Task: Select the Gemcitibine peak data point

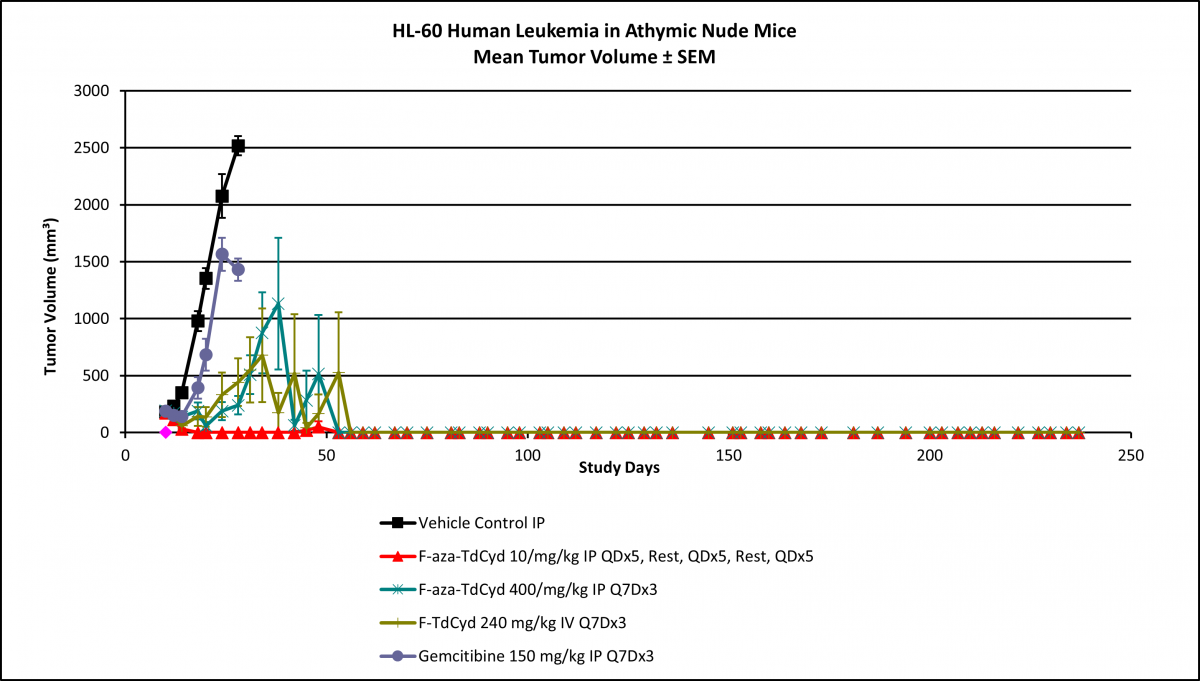Action: pos(222,254)
